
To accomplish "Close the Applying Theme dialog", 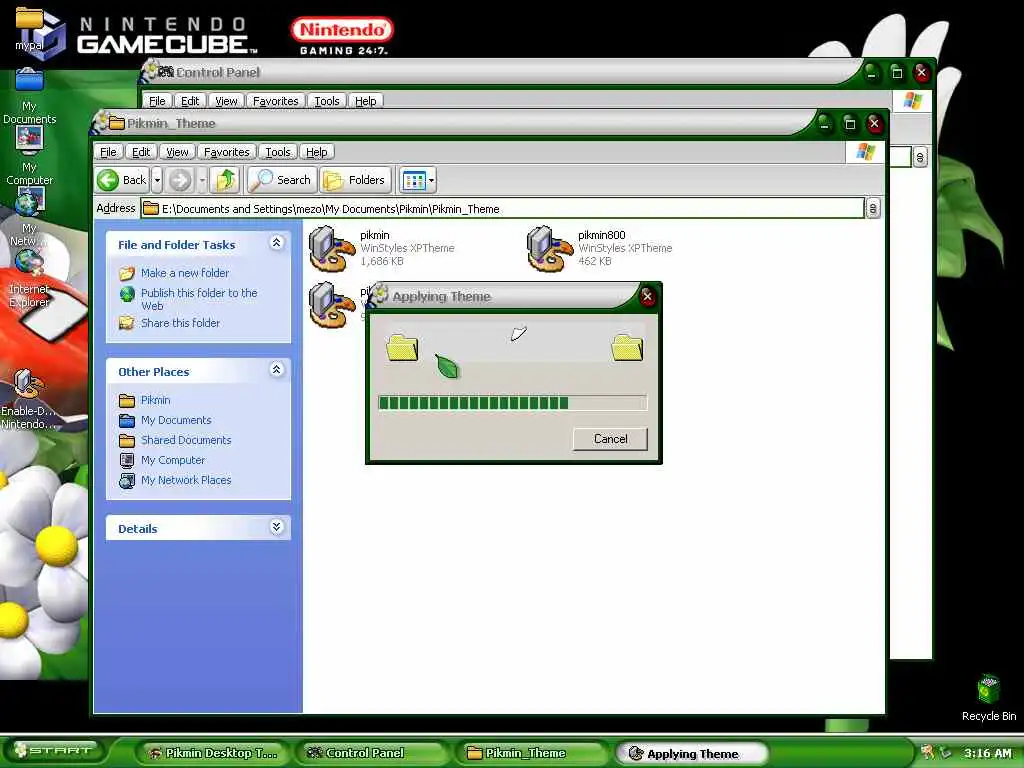I will [647, 296].
